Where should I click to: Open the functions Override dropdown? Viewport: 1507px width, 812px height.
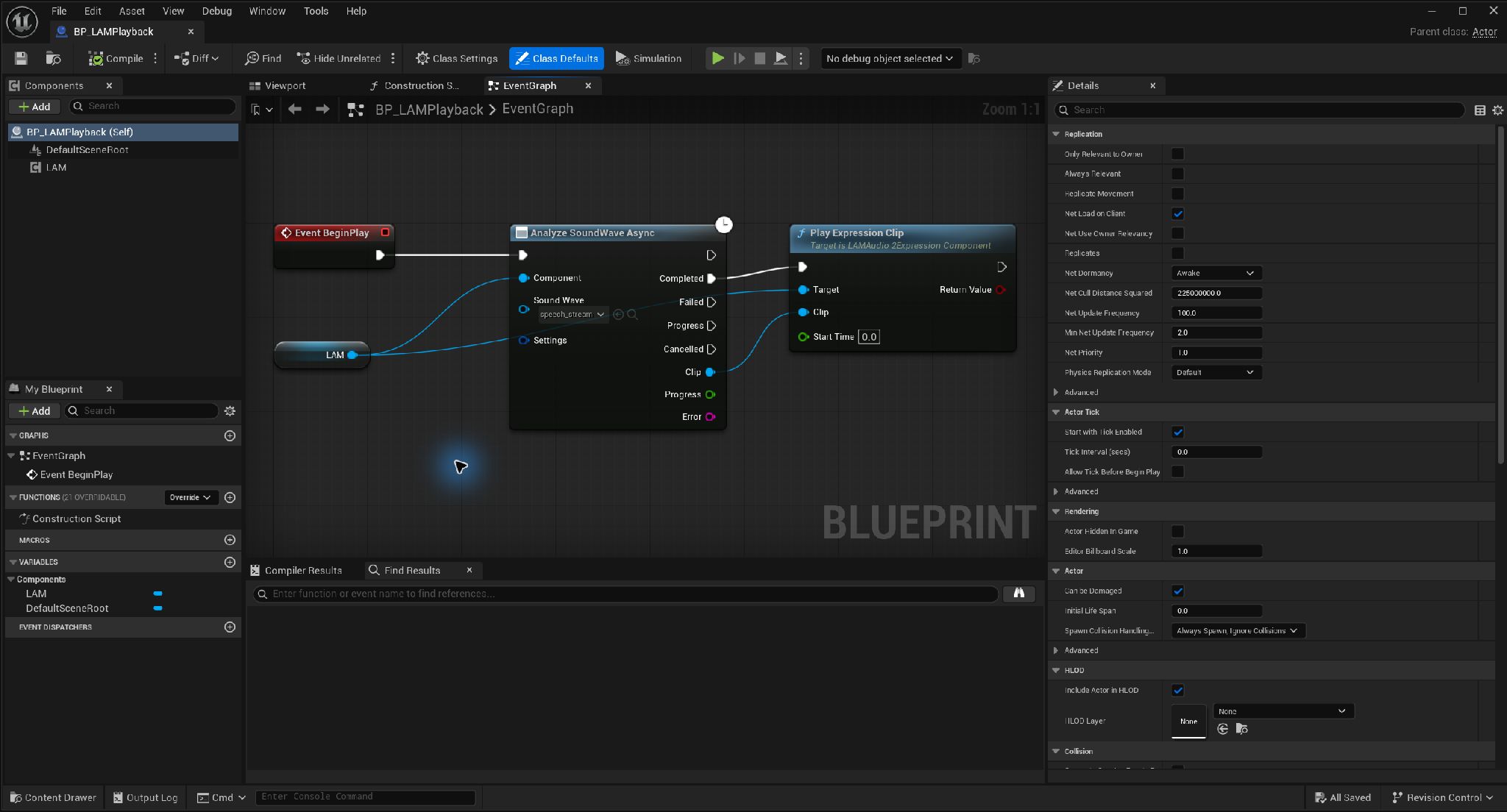(191, 497)
